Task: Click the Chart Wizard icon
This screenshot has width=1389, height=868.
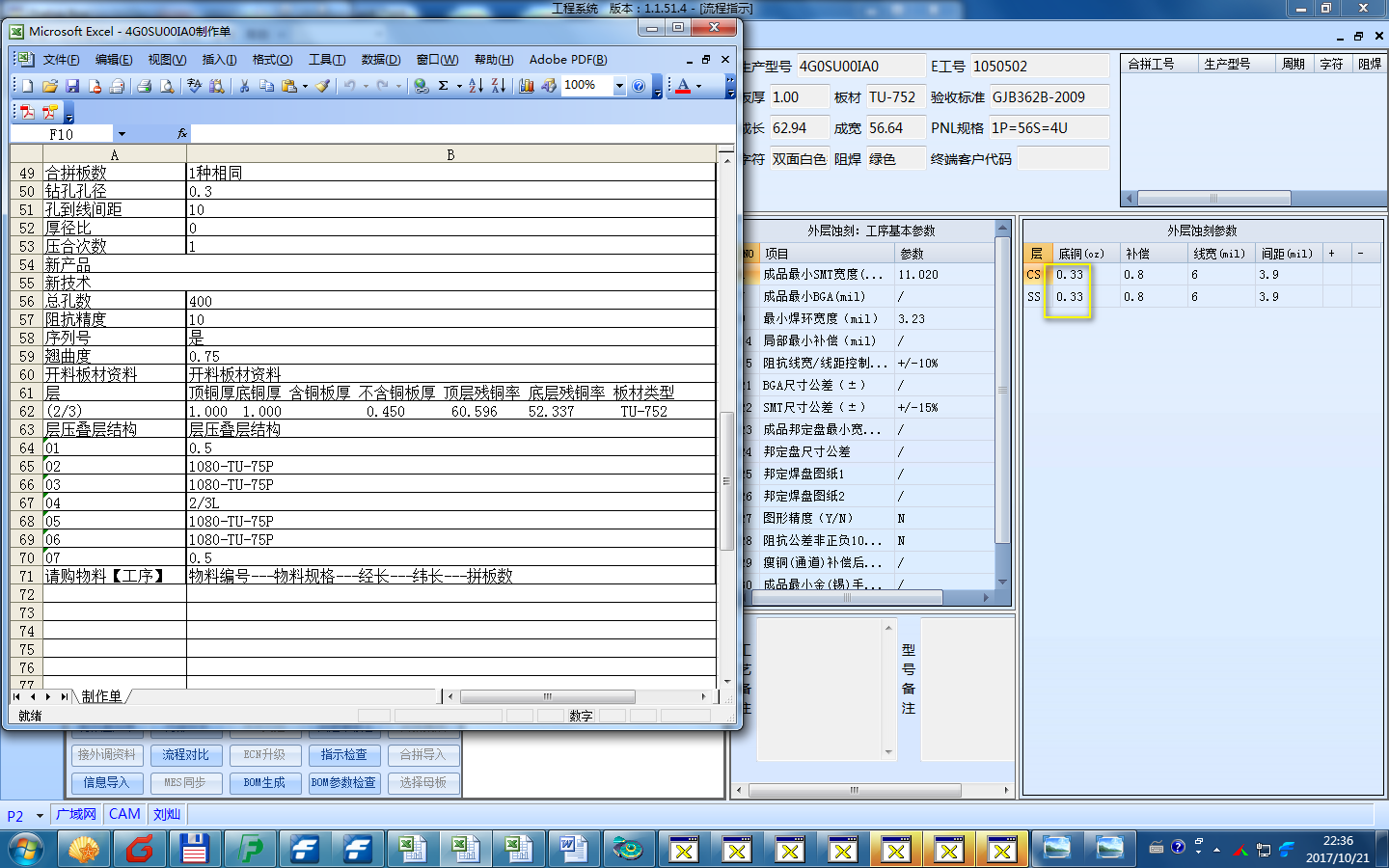Action: (x=527, y=86)
